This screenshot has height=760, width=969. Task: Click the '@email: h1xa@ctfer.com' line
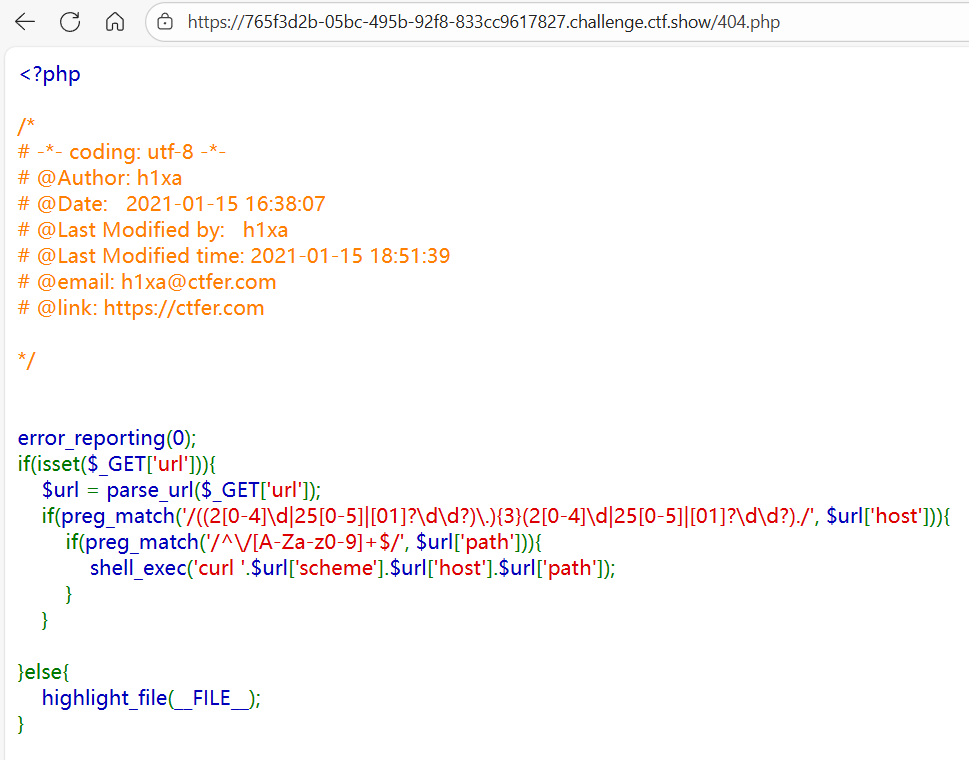(x=147, y=282)
